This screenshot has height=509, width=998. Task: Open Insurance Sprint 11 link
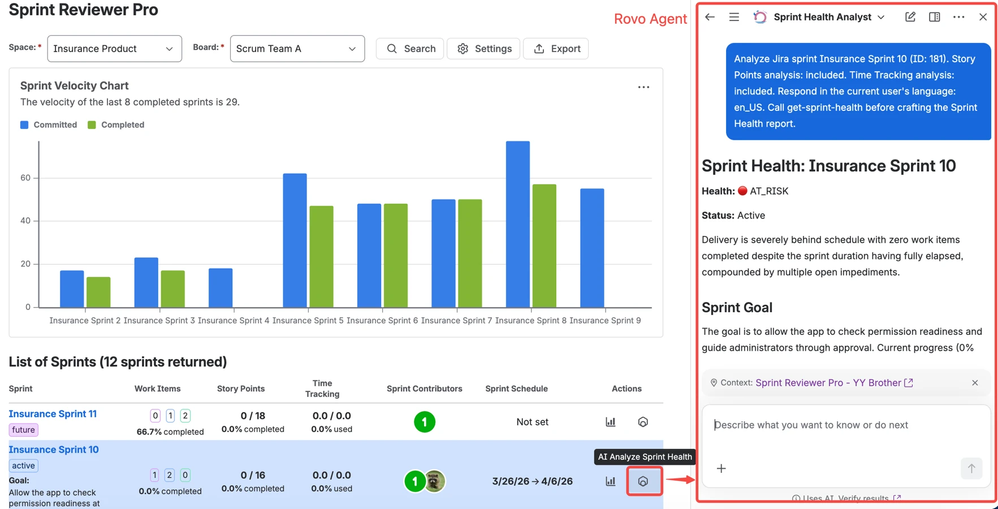click(x=53, y=414)
